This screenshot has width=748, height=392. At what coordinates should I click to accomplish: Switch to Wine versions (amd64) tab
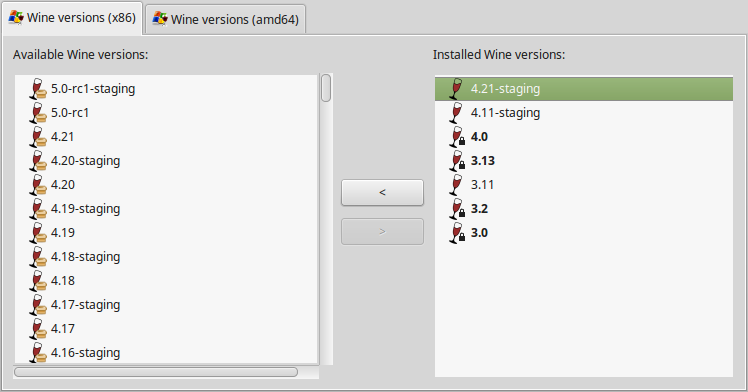click(226, 19)
